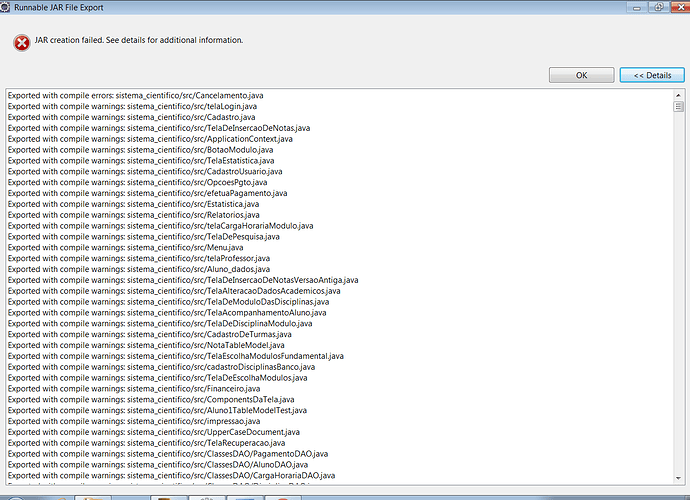
Task: Select the TelaDeEscolhaModulos.java warning line
Action: [x=158, y=378]
